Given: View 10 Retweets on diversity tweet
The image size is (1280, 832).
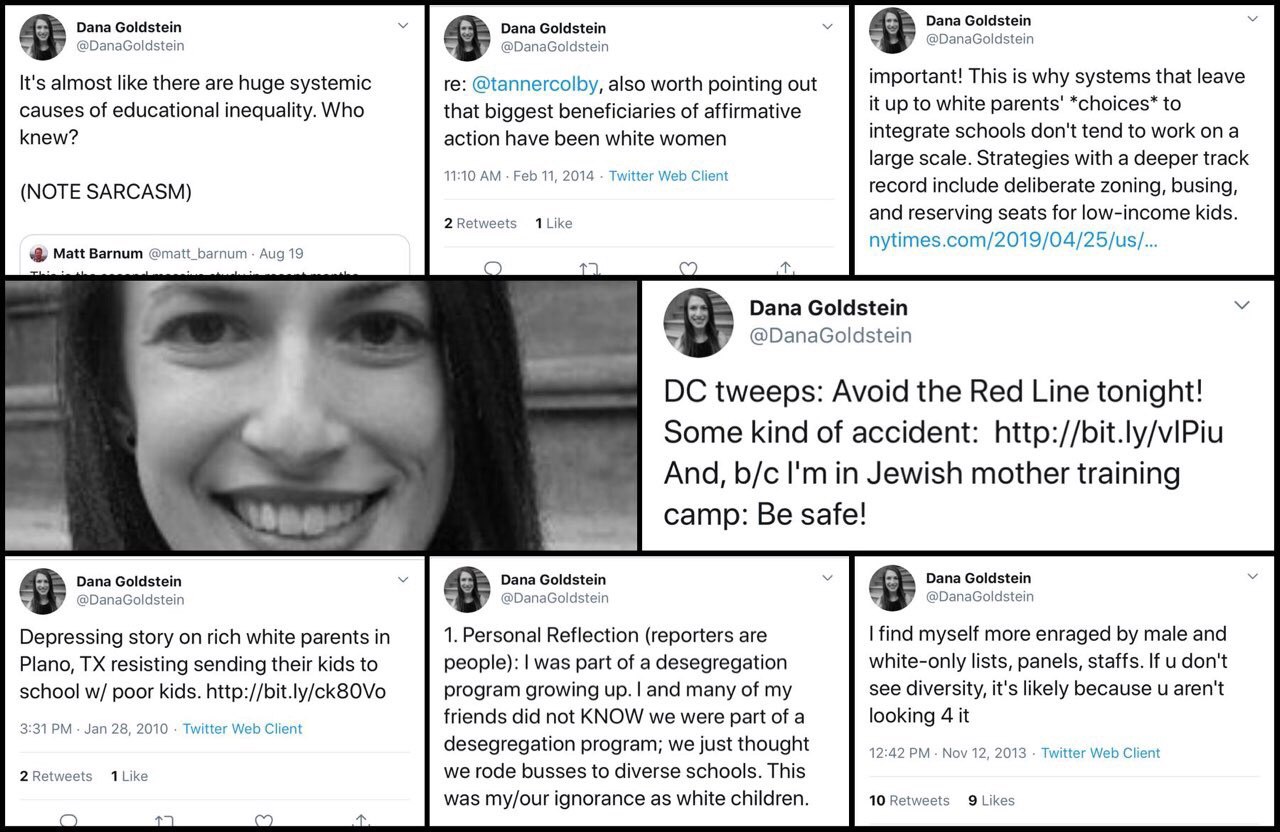Looking at the screenshot, I should 909,800.
